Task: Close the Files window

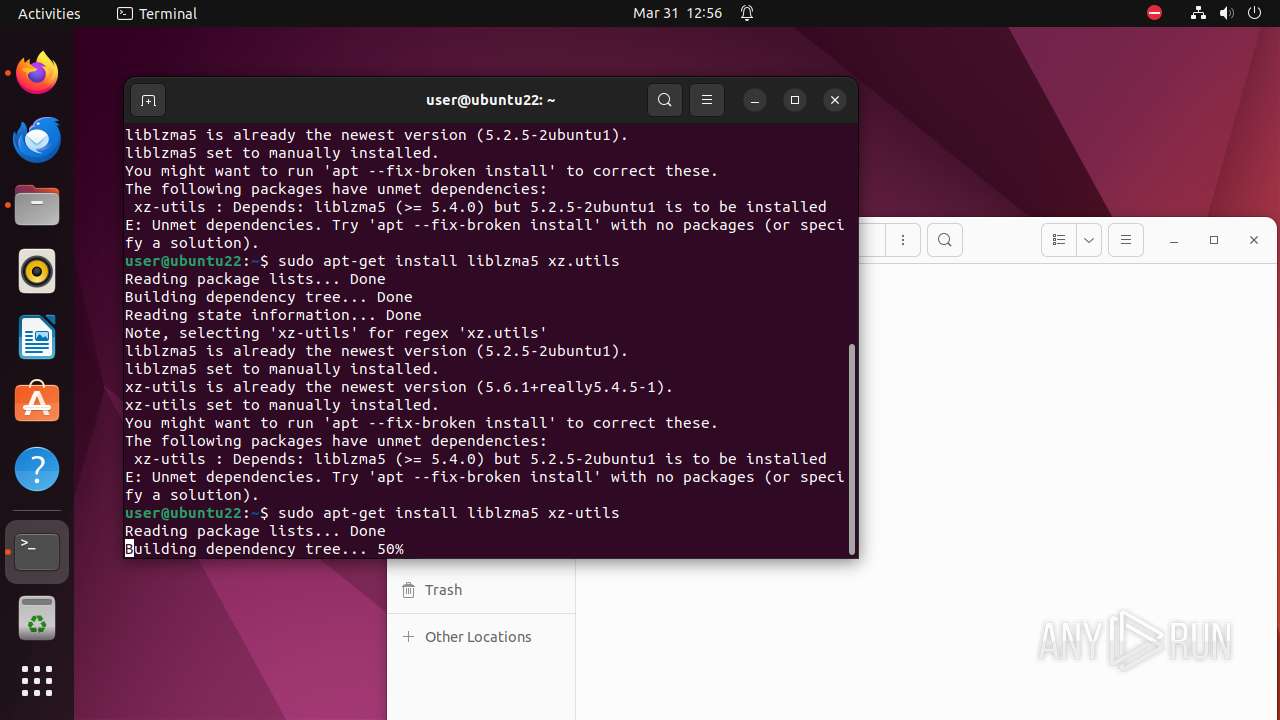Action: 1254,240
